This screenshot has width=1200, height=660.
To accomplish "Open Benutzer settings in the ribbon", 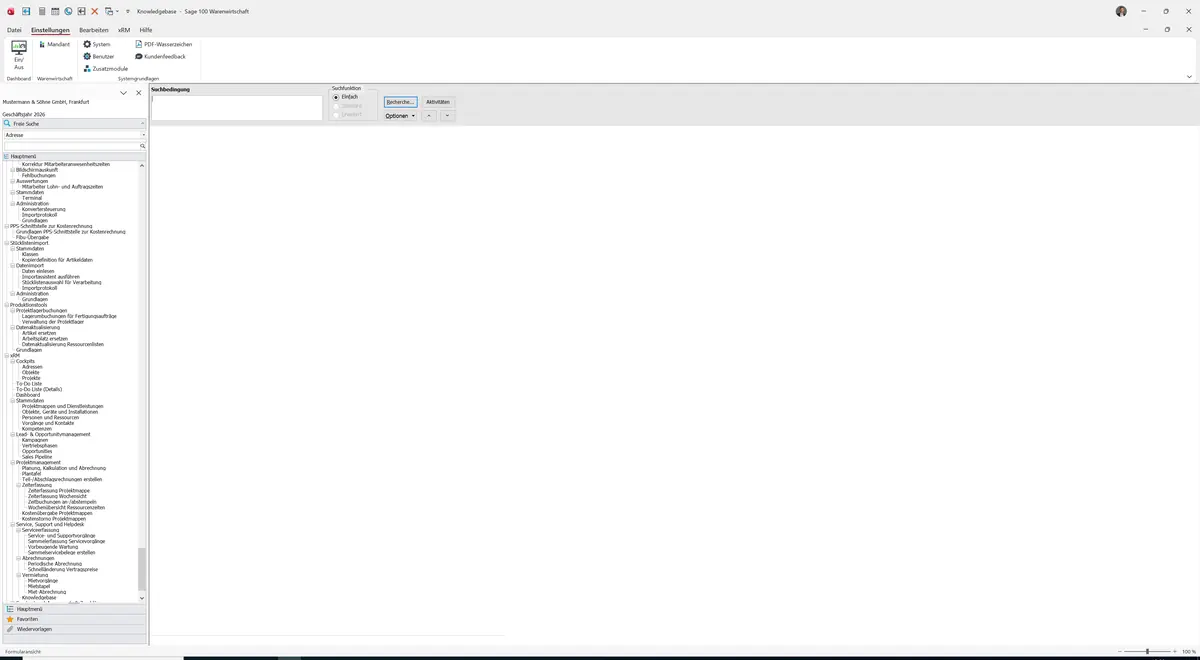I will pos(99,56).
